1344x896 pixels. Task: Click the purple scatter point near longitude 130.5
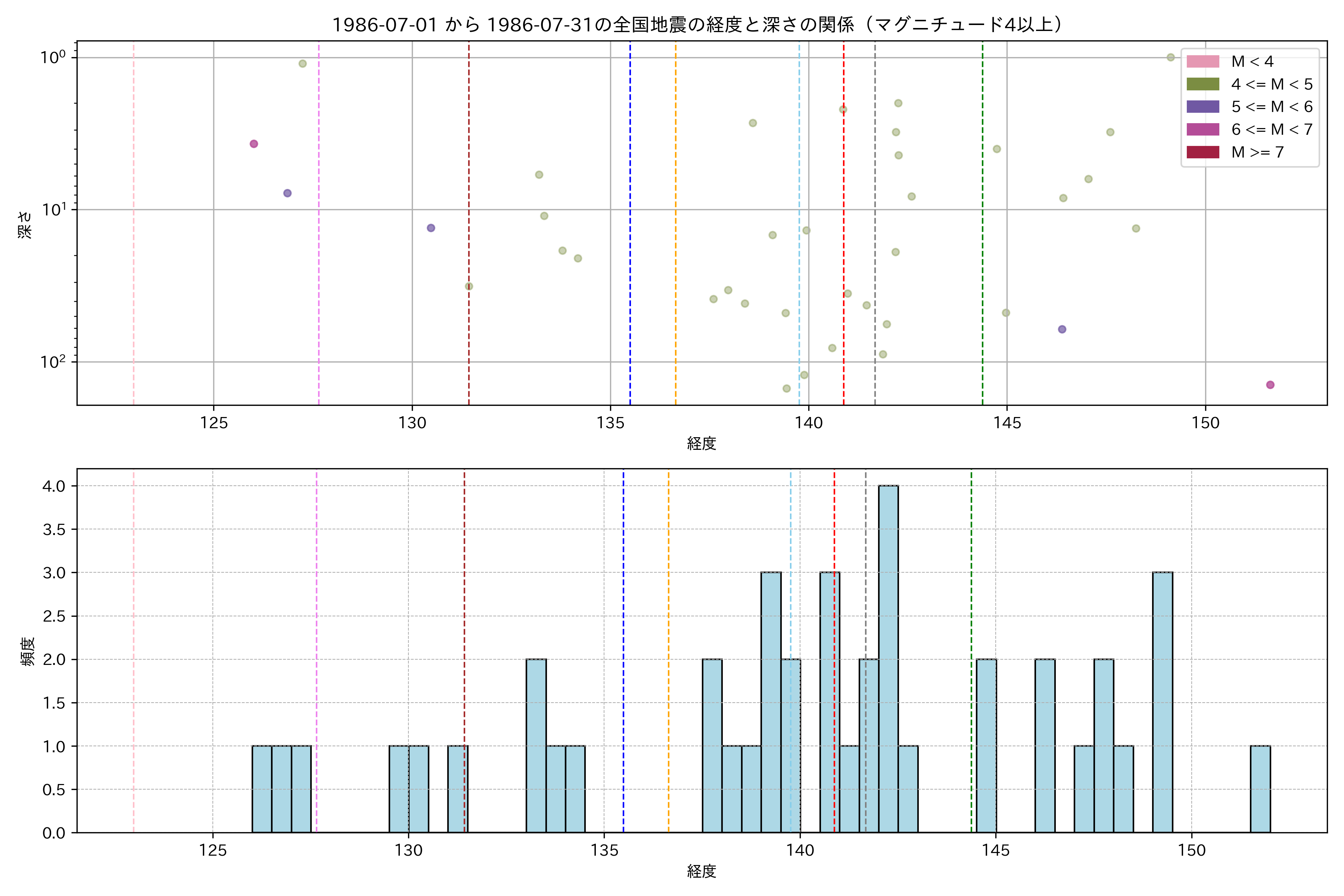click(x=431, y=228)
